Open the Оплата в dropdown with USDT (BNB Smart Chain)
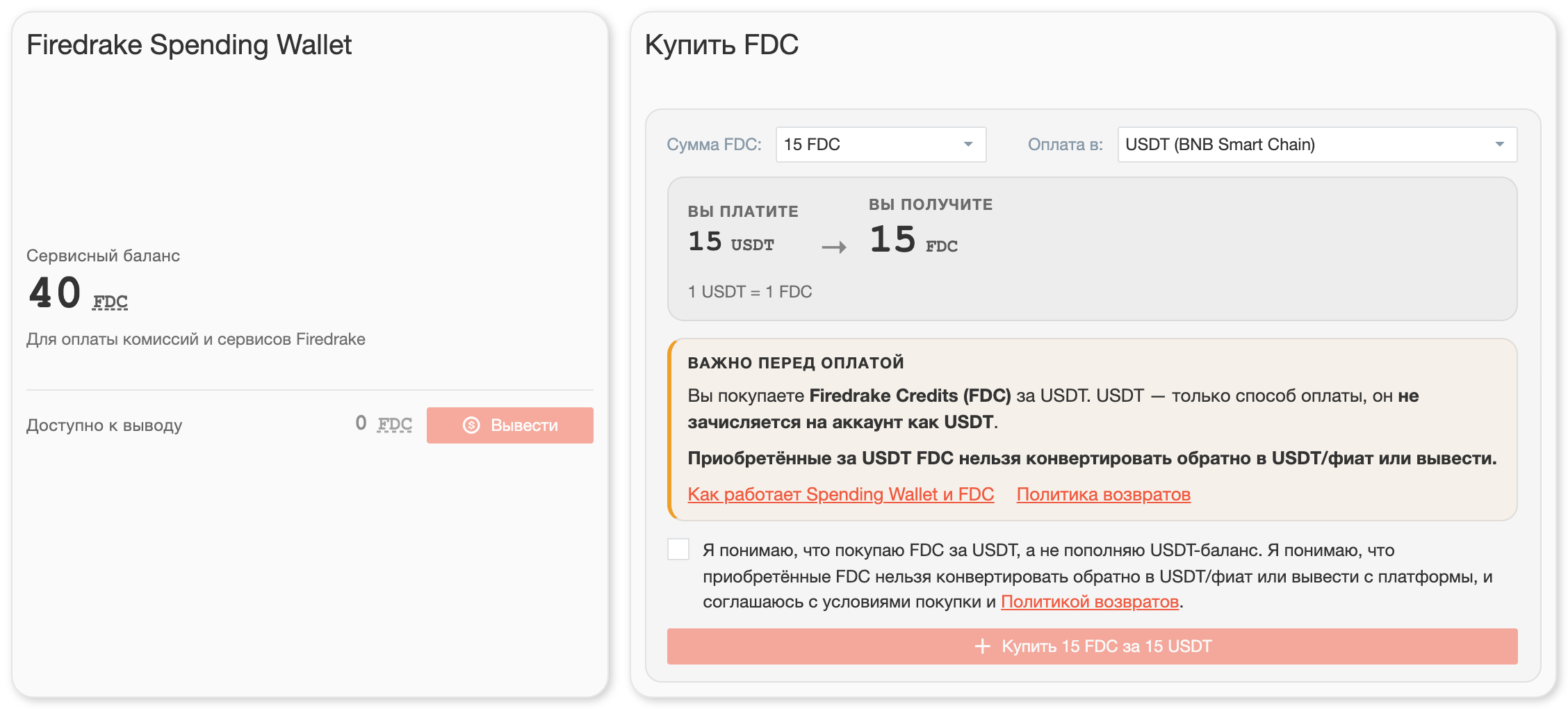This screenshot has height=709, width=1568. coord(1317,145)
